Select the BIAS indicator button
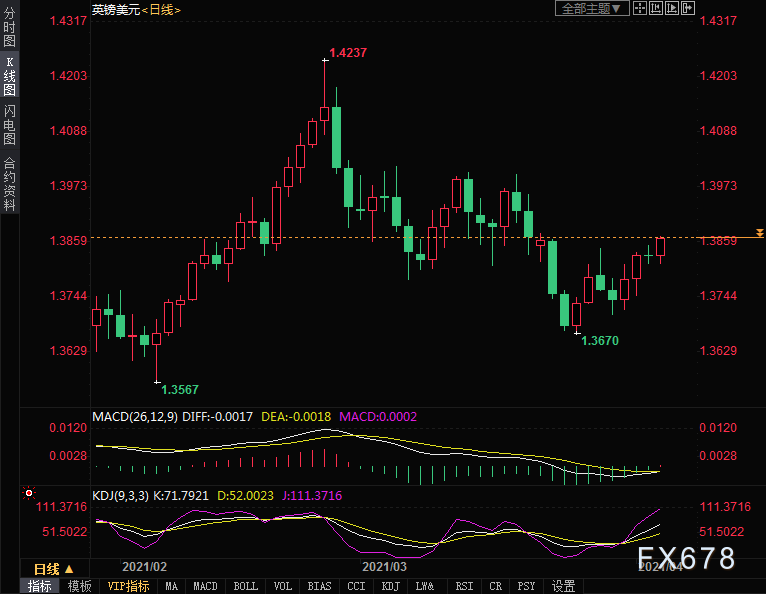The height and width of the screenshot is (594, 766). click(x=319, y=586)
